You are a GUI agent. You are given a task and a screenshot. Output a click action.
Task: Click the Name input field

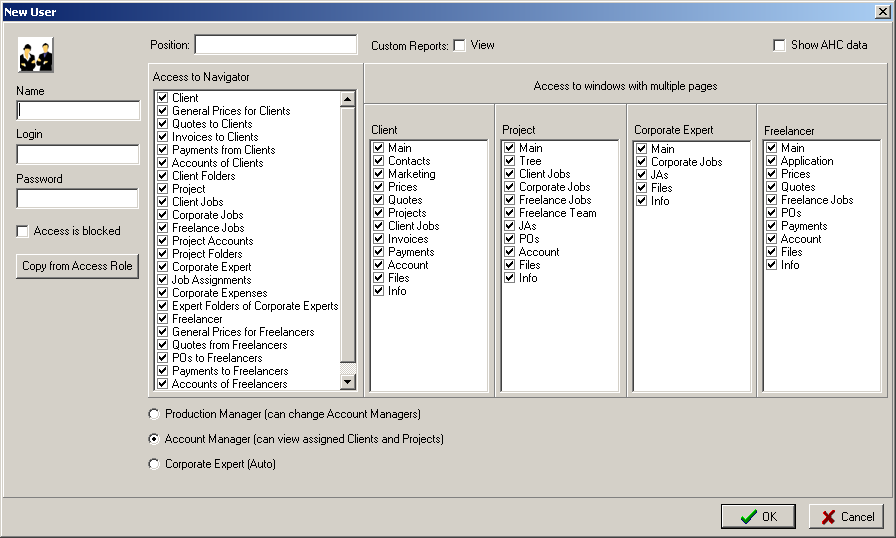[78, 110]
